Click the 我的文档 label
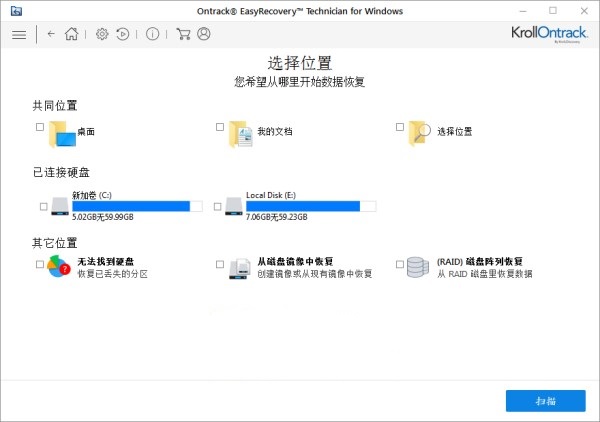600x422 pixels. (x=275, y=132)
